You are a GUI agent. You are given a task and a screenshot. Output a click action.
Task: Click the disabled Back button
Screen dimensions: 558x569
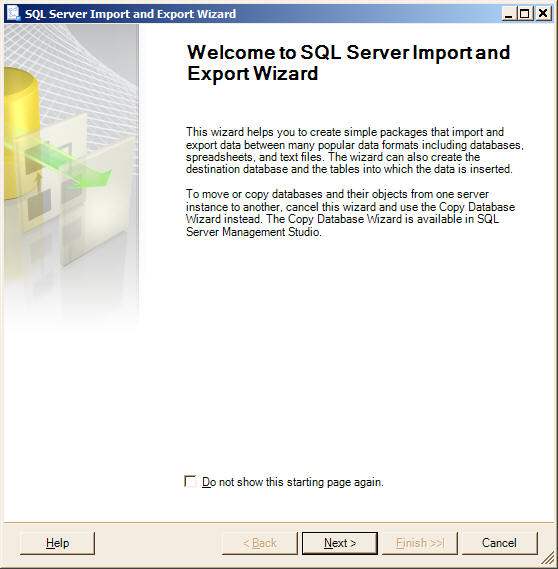[x=260, y=543]
